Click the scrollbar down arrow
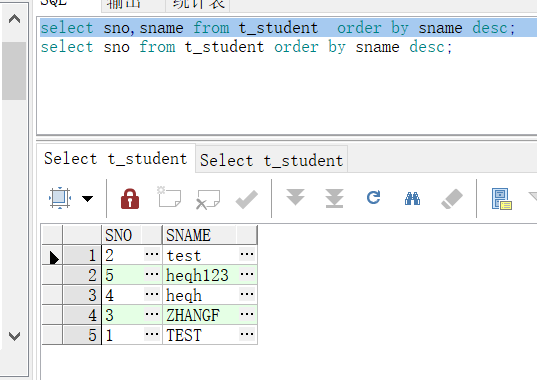 click(14, 336)
